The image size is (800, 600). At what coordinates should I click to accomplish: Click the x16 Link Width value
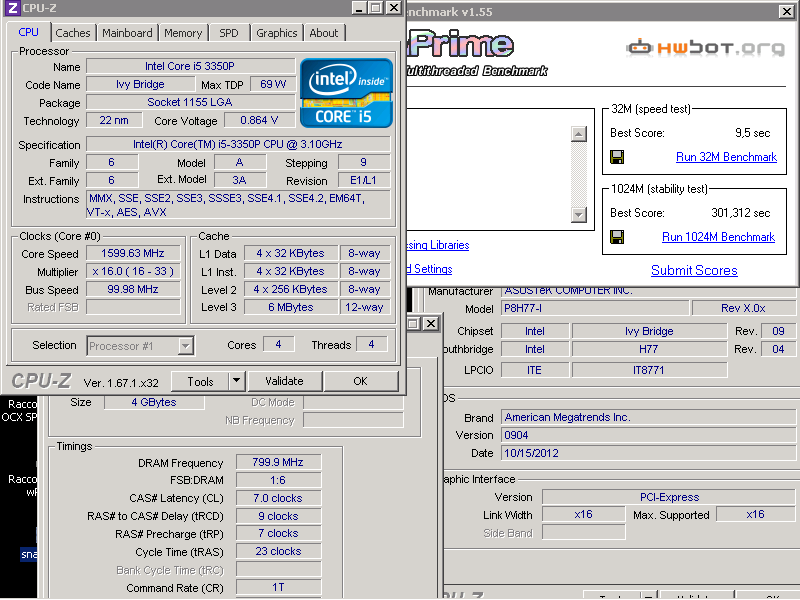point(584,514)
